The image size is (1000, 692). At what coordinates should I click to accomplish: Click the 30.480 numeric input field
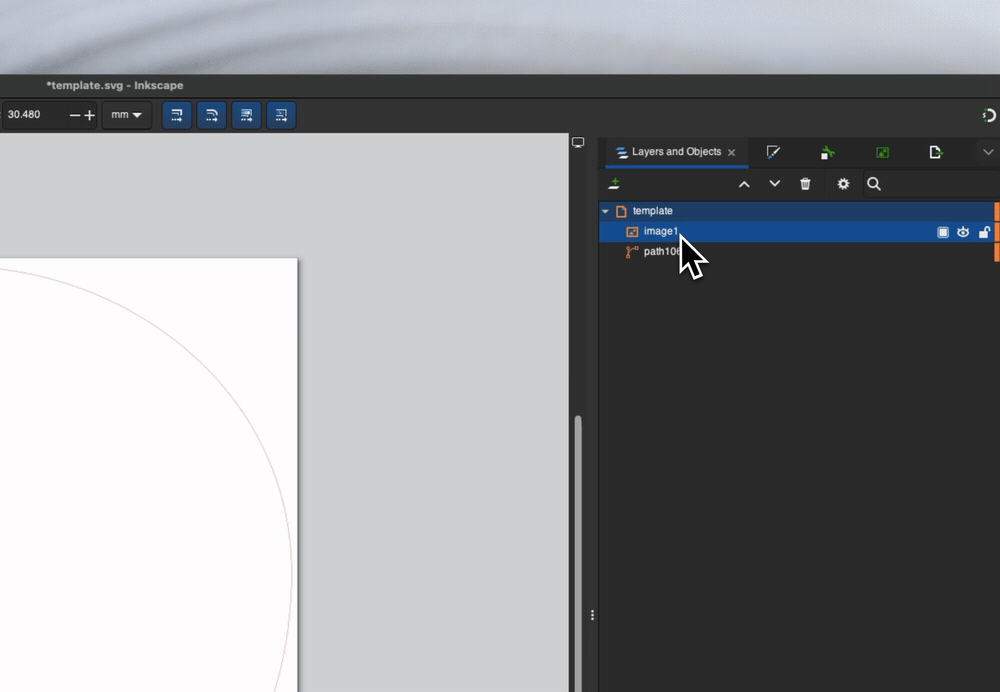click(x=33, y=115)
